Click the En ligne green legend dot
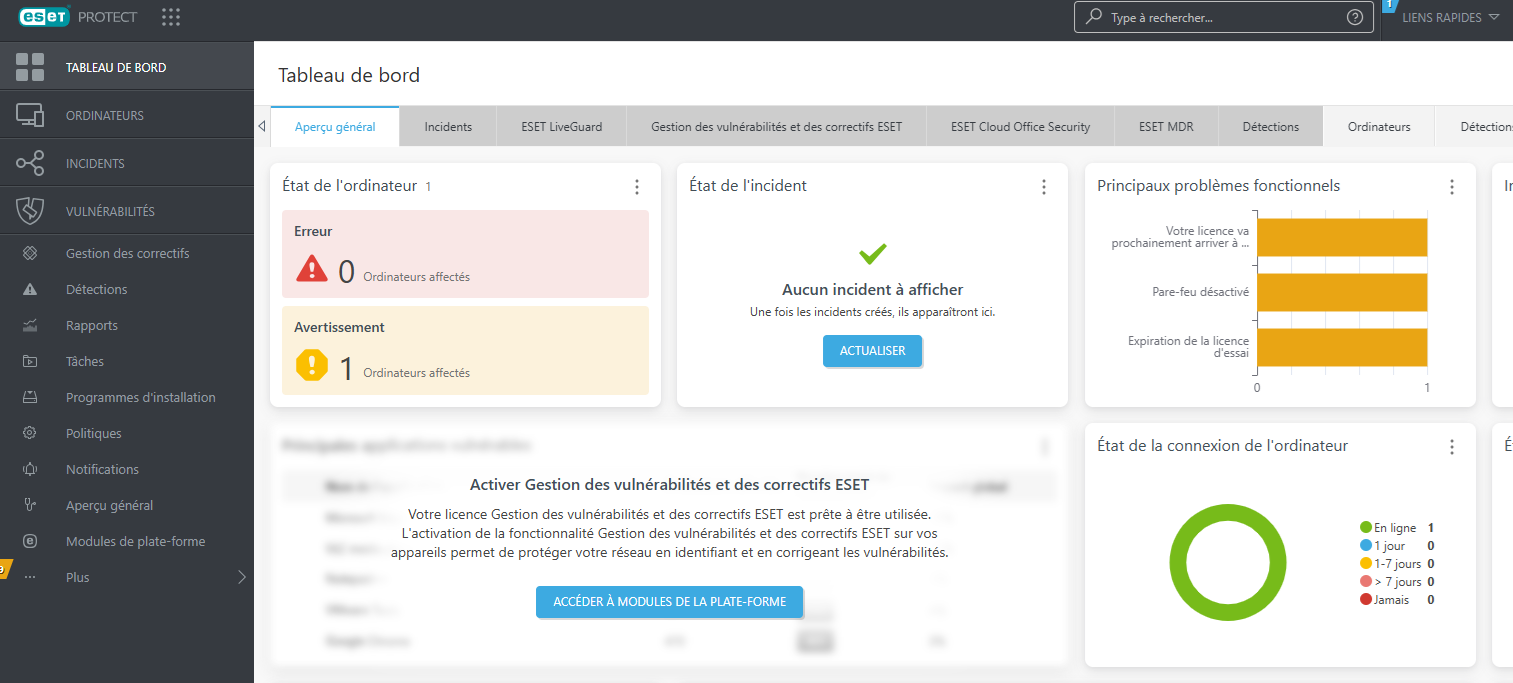 (x=1366, y=527)
